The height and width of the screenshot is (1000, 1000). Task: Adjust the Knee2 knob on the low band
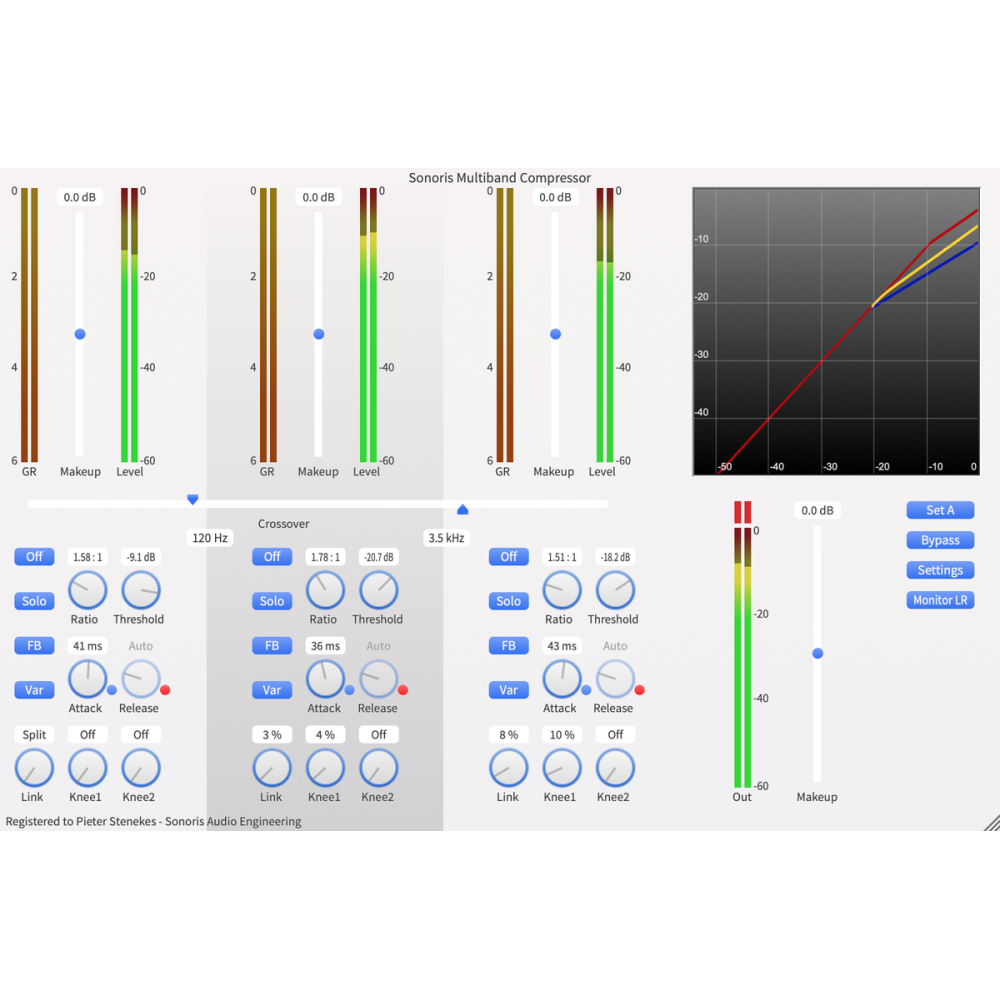(x=140, y=766)
